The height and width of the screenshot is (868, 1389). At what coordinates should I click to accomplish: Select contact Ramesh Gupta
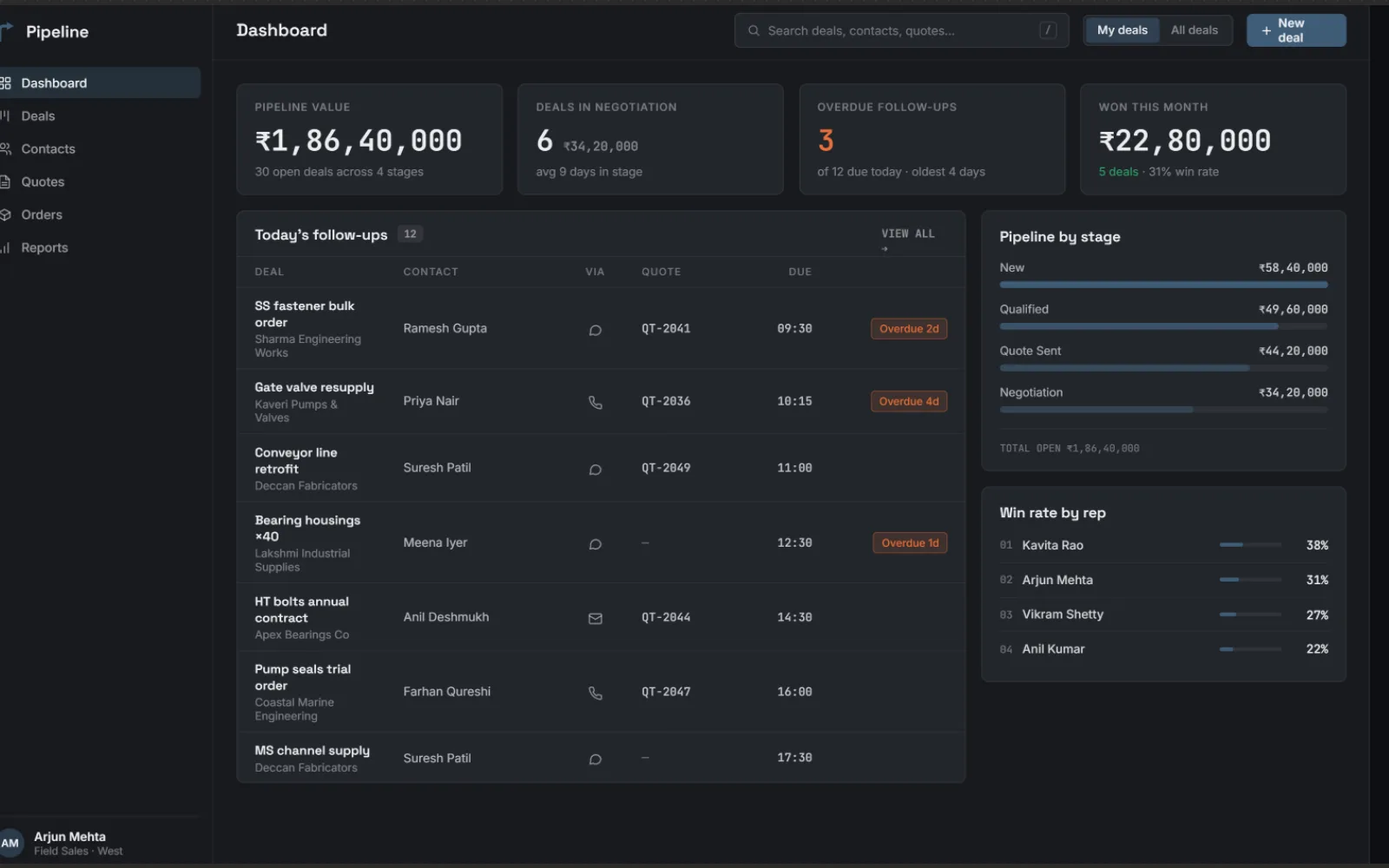444,329
